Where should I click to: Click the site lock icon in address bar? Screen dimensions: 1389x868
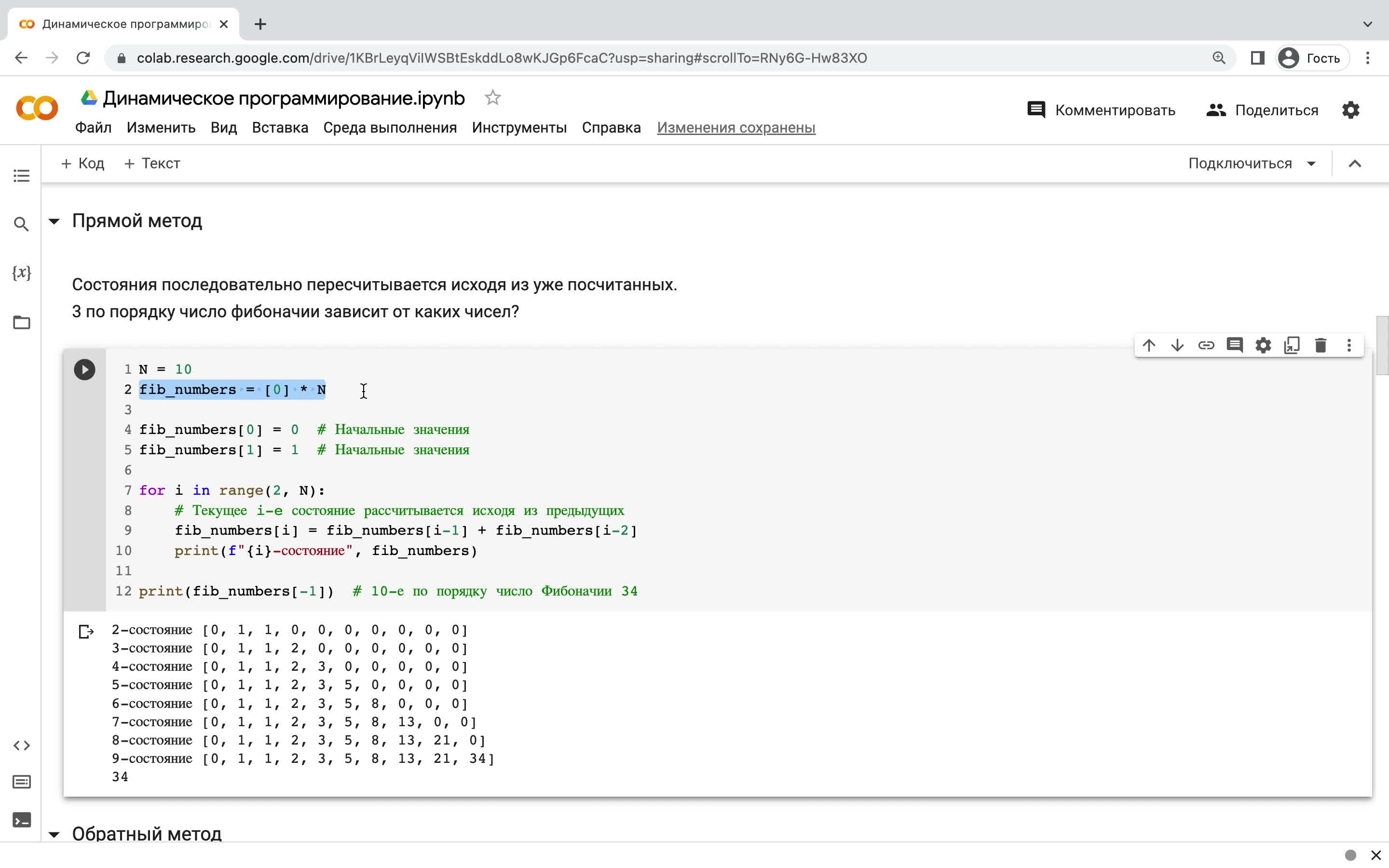(121, 58)
